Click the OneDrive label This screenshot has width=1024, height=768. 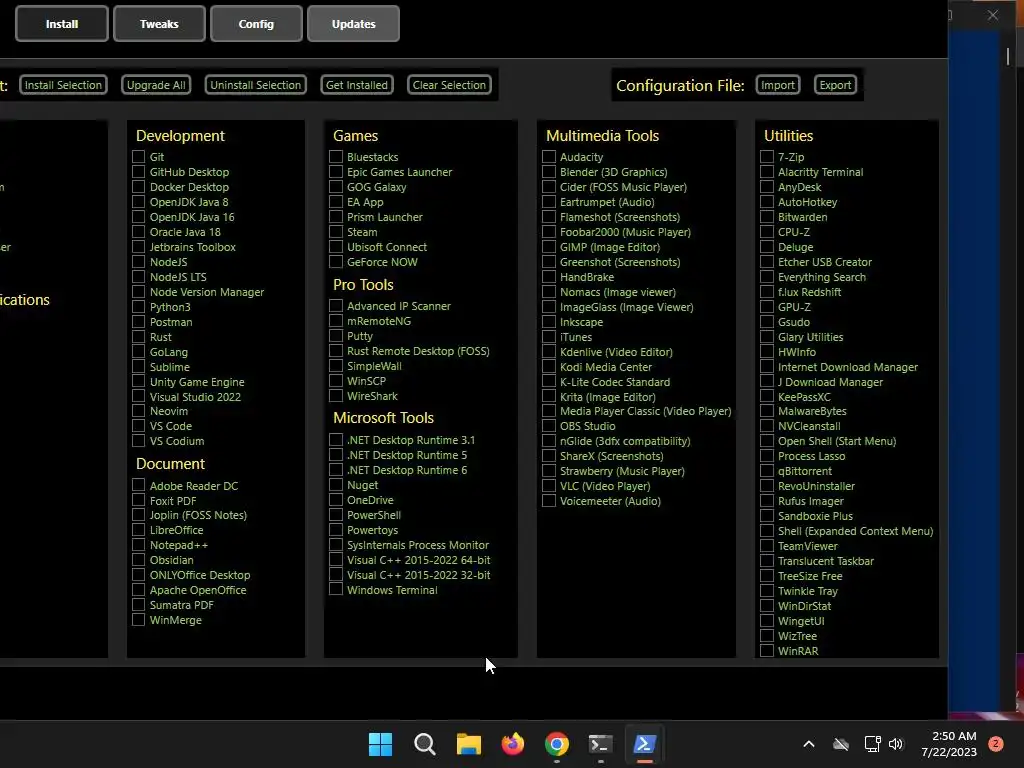(x=370, y=500)
